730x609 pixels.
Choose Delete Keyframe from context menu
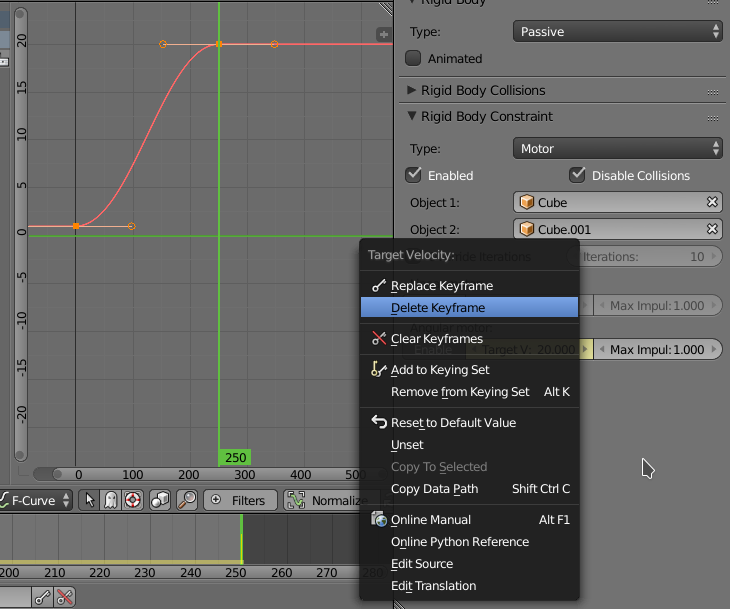469,307
